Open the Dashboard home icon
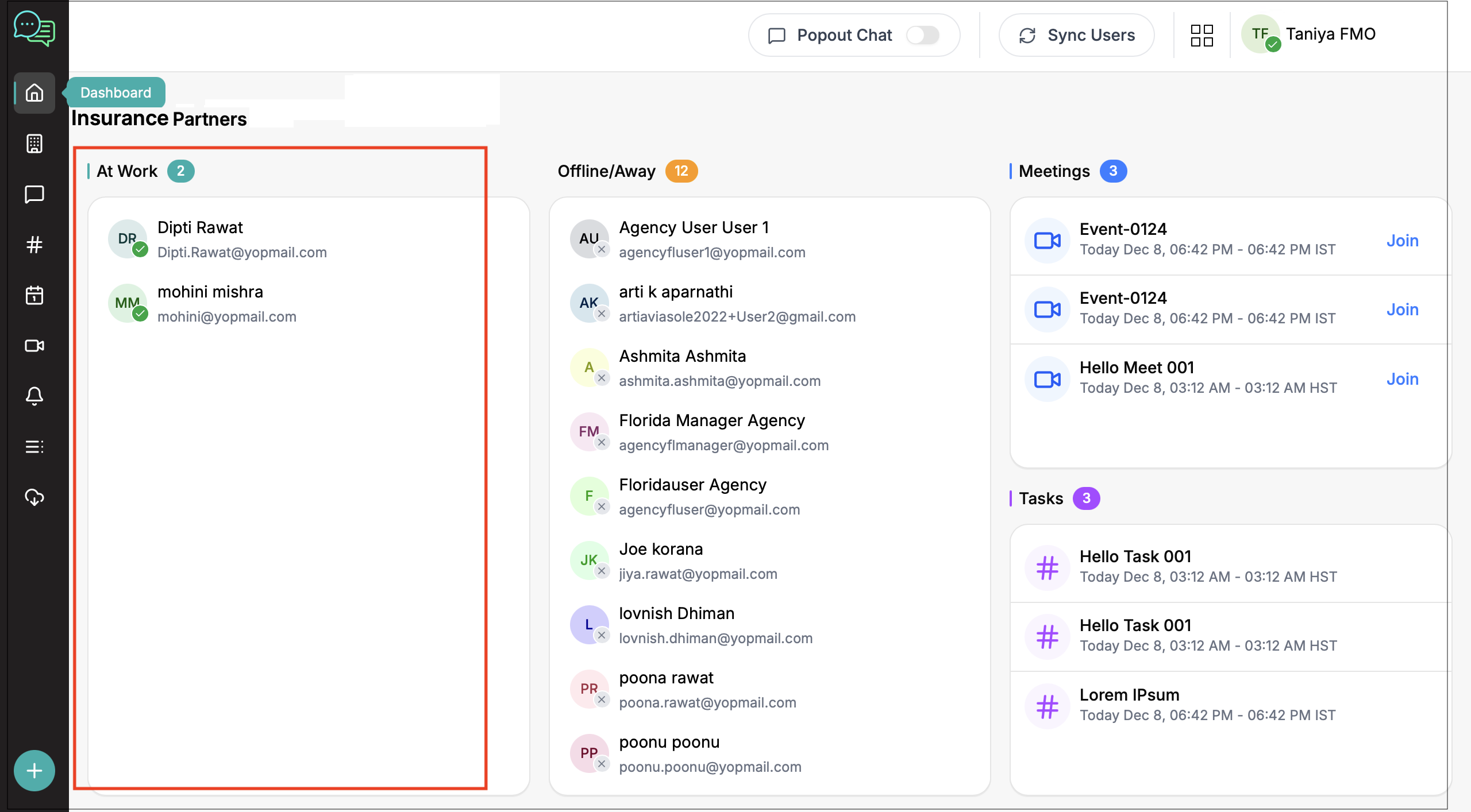This screenshot has height=812, width=1471. point(34,92)
